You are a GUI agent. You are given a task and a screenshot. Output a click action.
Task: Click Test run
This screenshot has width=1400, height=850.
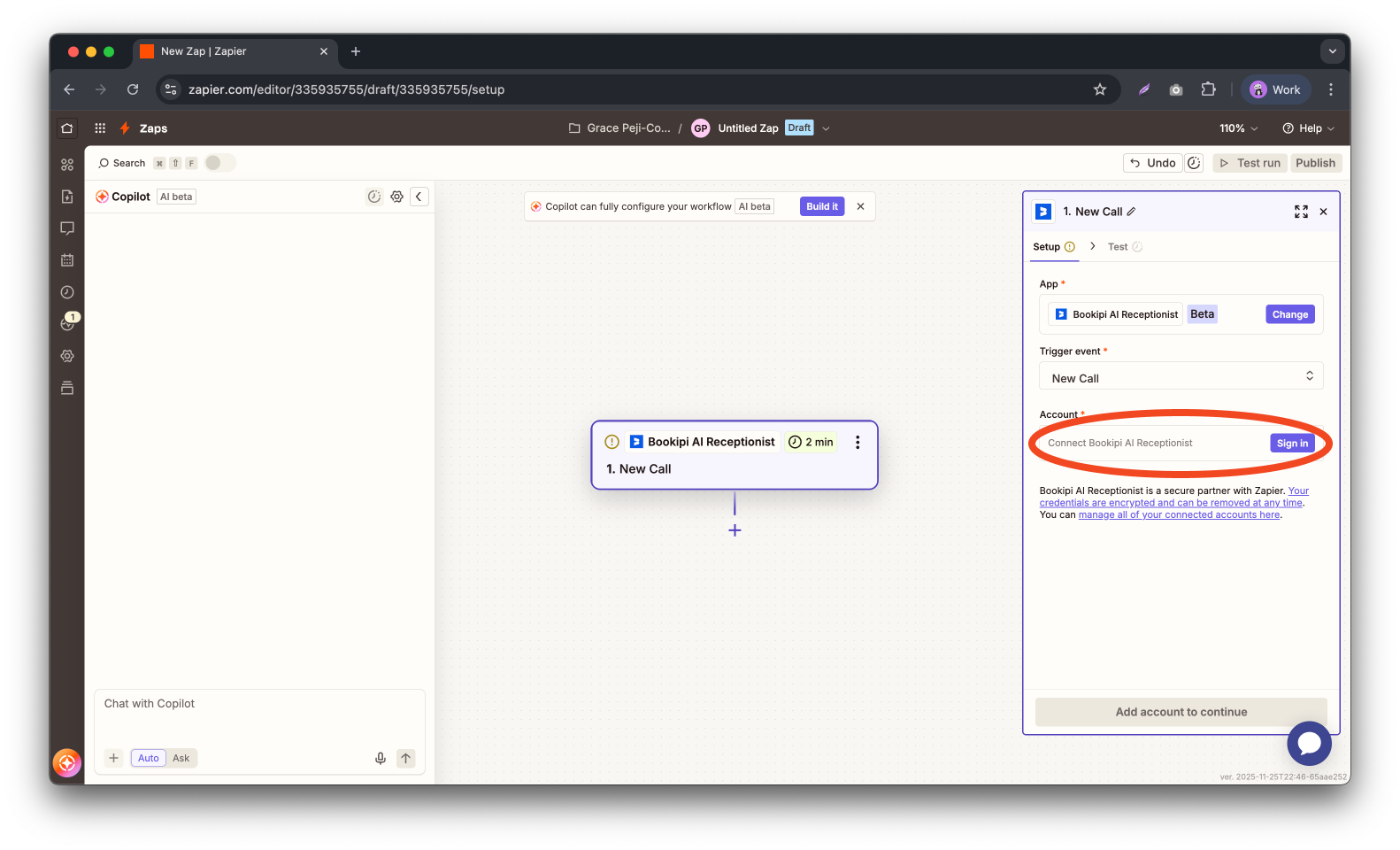tap(1250, 163)
